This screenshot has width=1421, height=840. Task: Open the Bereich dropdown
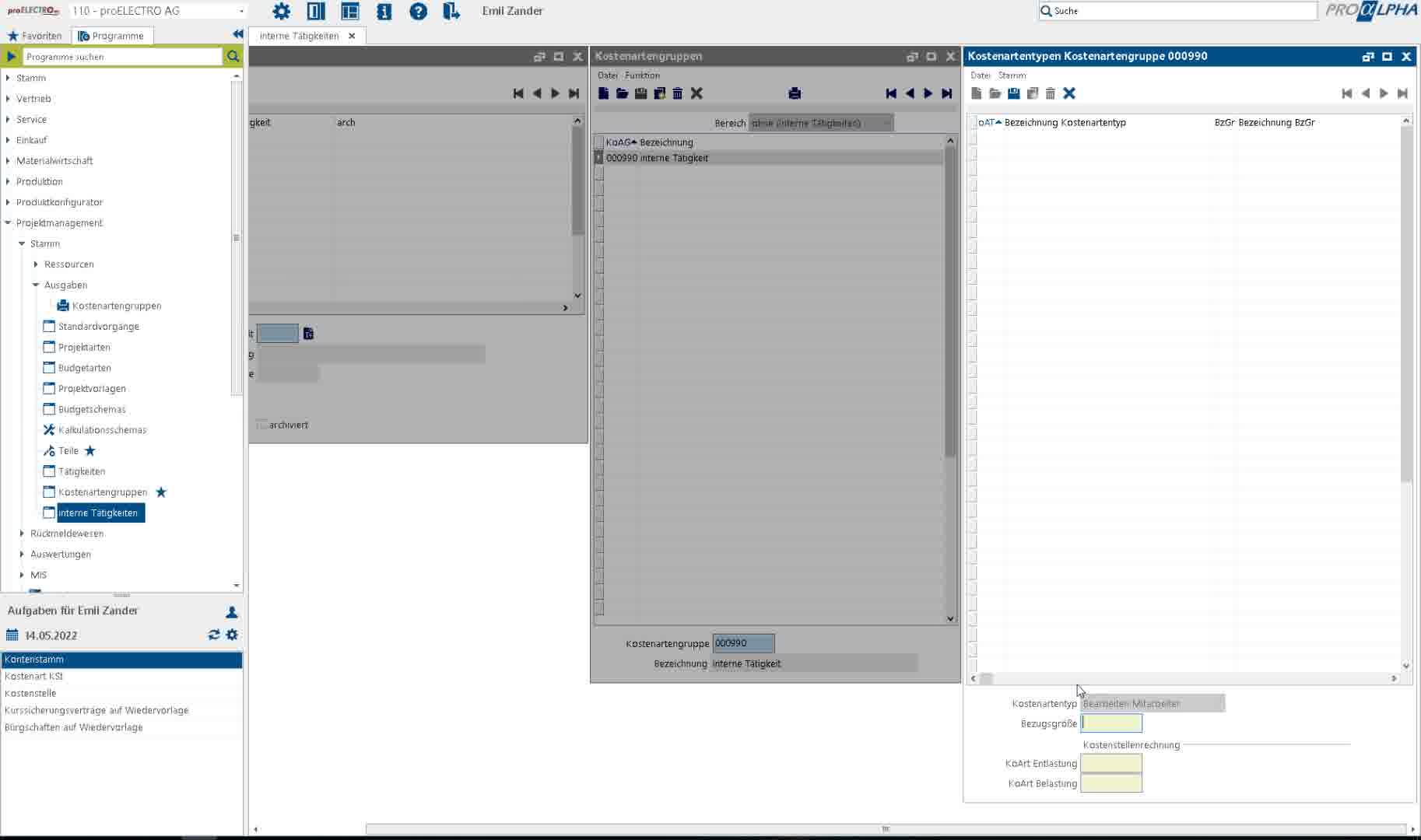821,123
